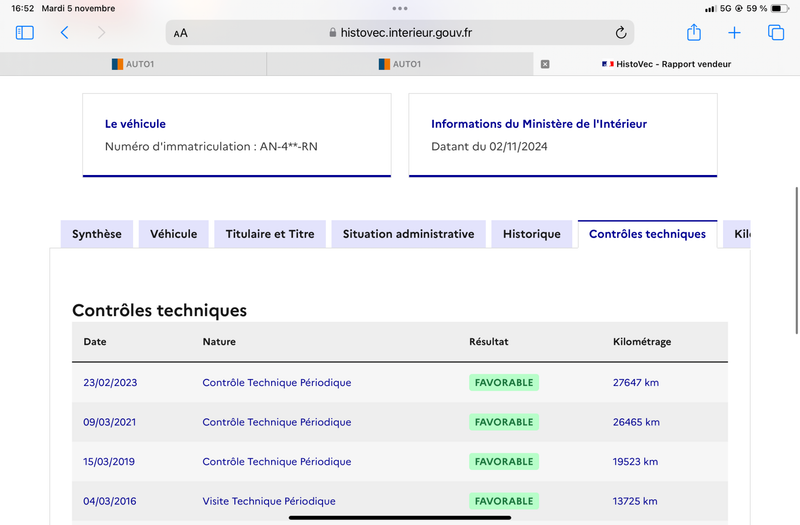Show all open tabs overview
This screenshot has height=525, width=800.
[x=776, y=33]
